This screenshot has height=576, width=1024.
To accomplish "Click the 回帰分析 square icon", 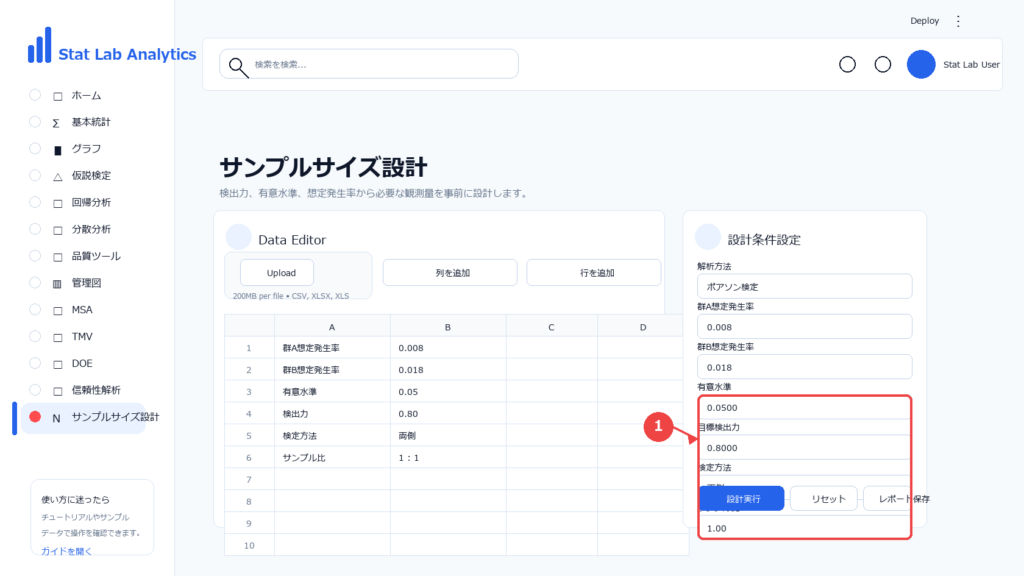I will pos(57,203).
